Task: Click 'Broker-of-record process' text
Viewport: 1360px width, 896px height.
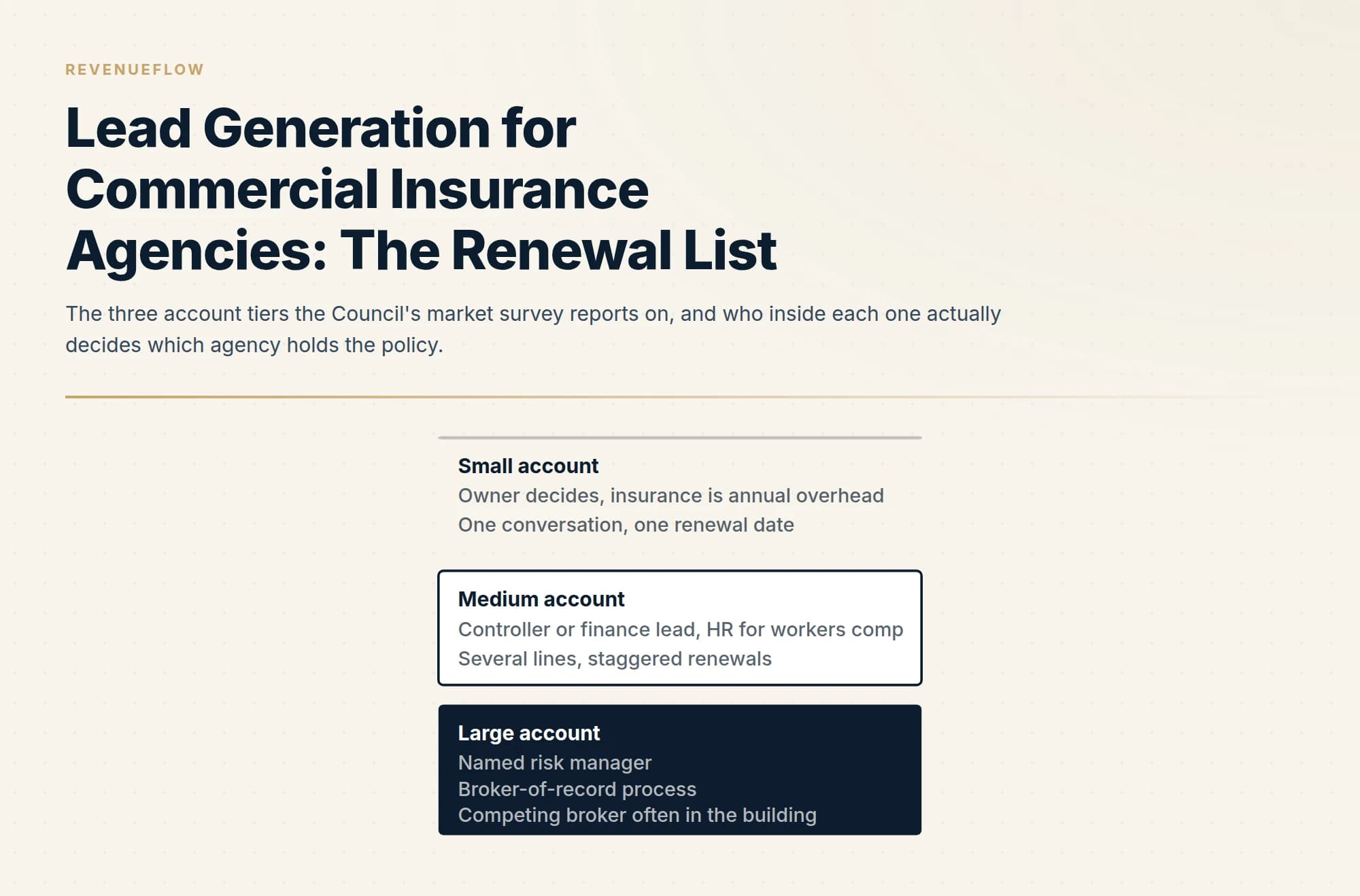Action: (577, 789)
